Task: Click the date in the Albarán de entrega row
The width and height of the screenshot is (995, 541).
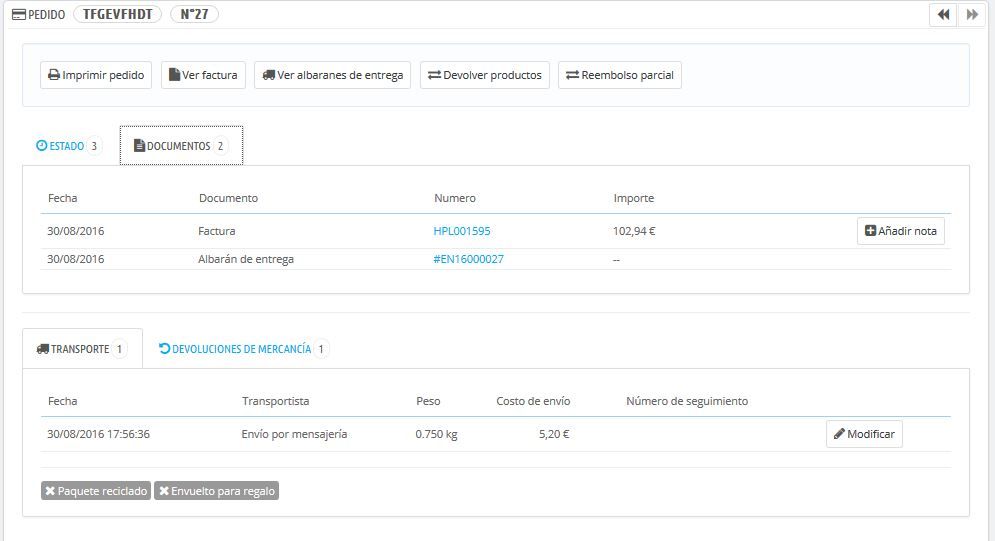Action: [x=76, y=259]
